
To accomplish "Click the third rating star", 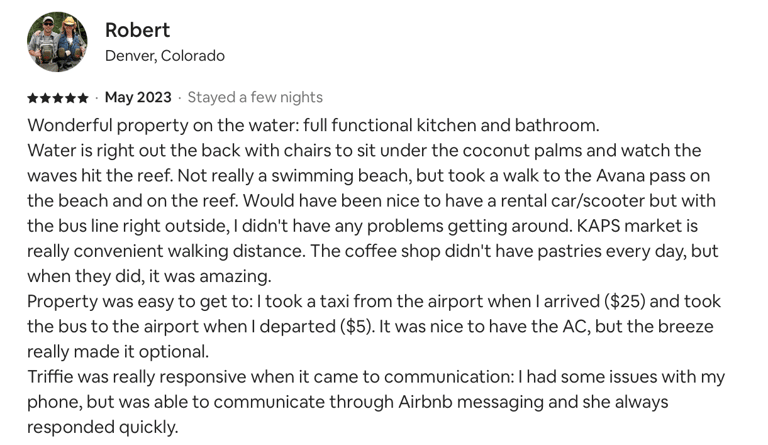I will 58,98.
